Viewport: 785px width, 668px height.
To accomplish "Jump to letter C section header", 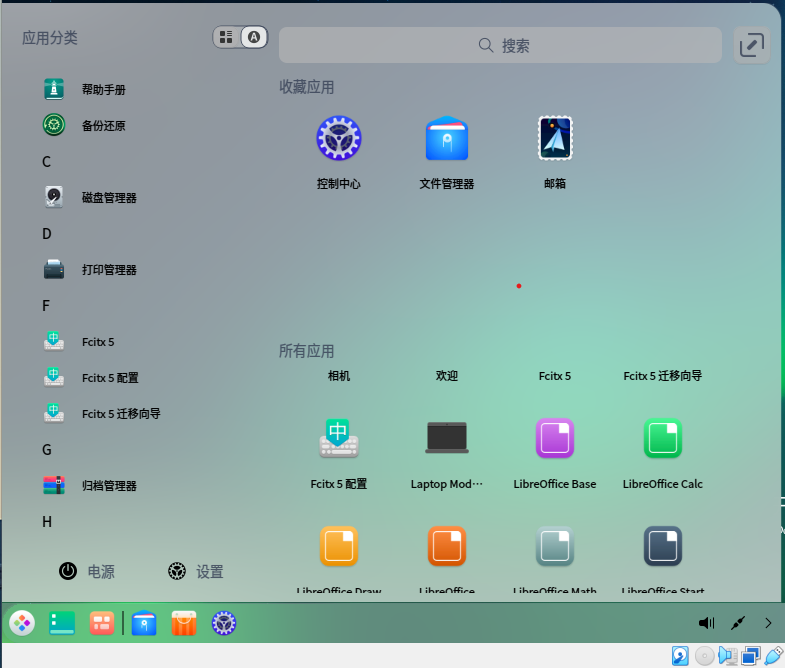I will click(47, 162).
